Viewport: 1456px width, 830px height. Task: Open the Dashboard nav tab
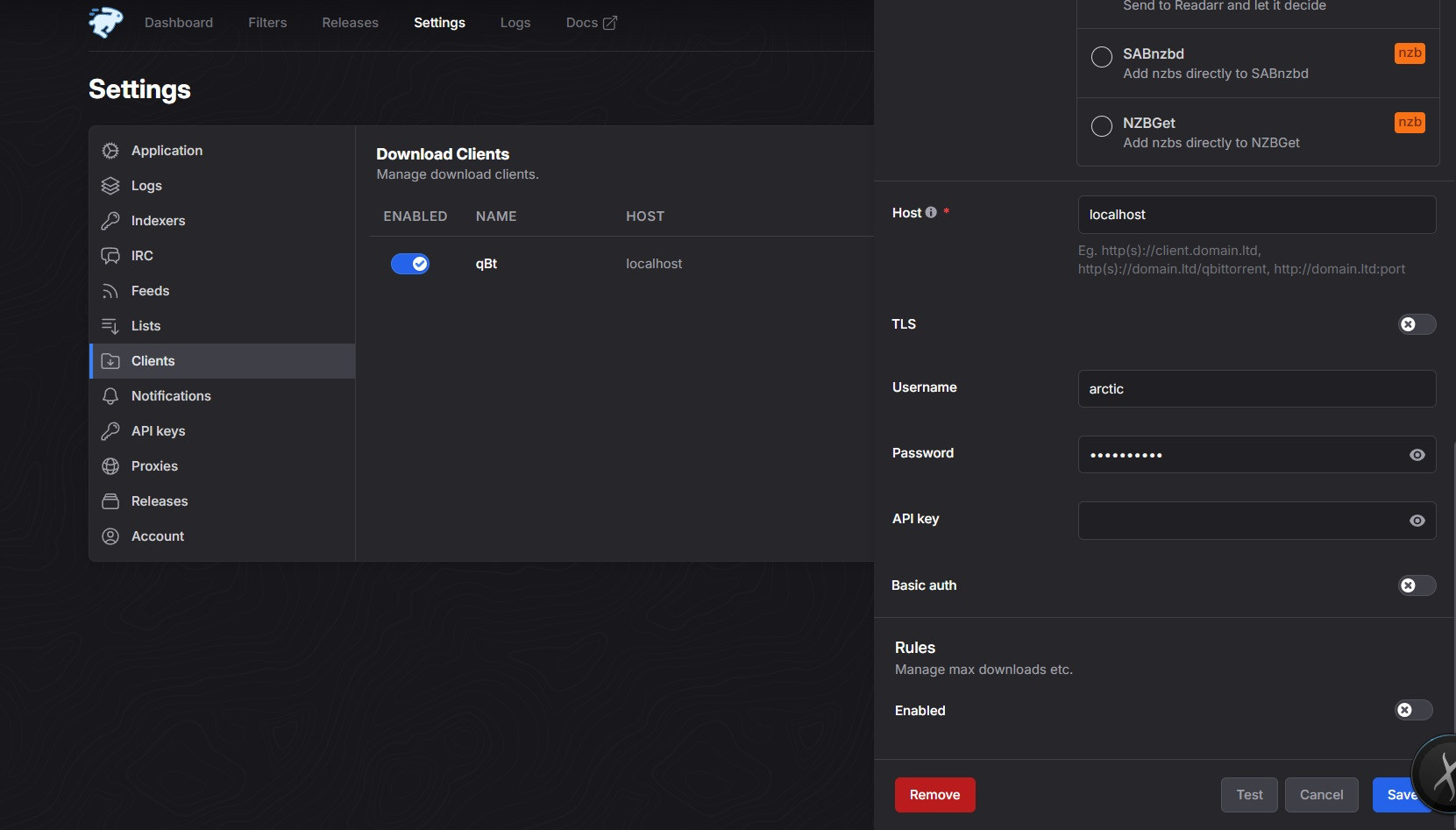(x=179, y=23)
